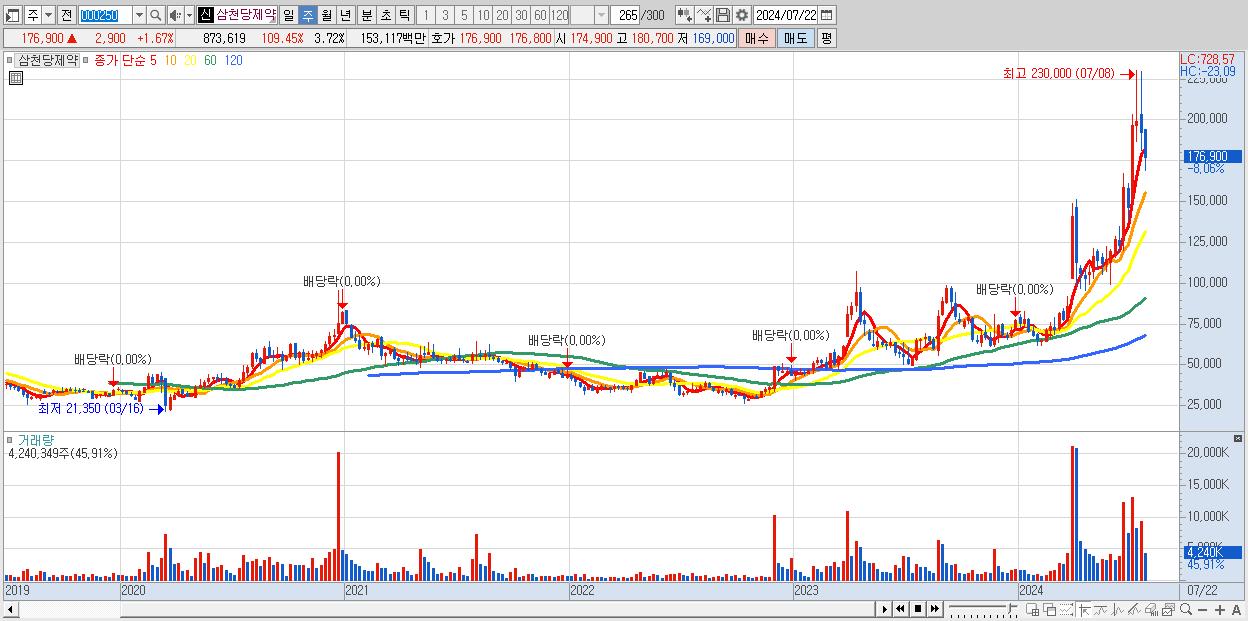Select the 3 interval button

click(445, 15)
